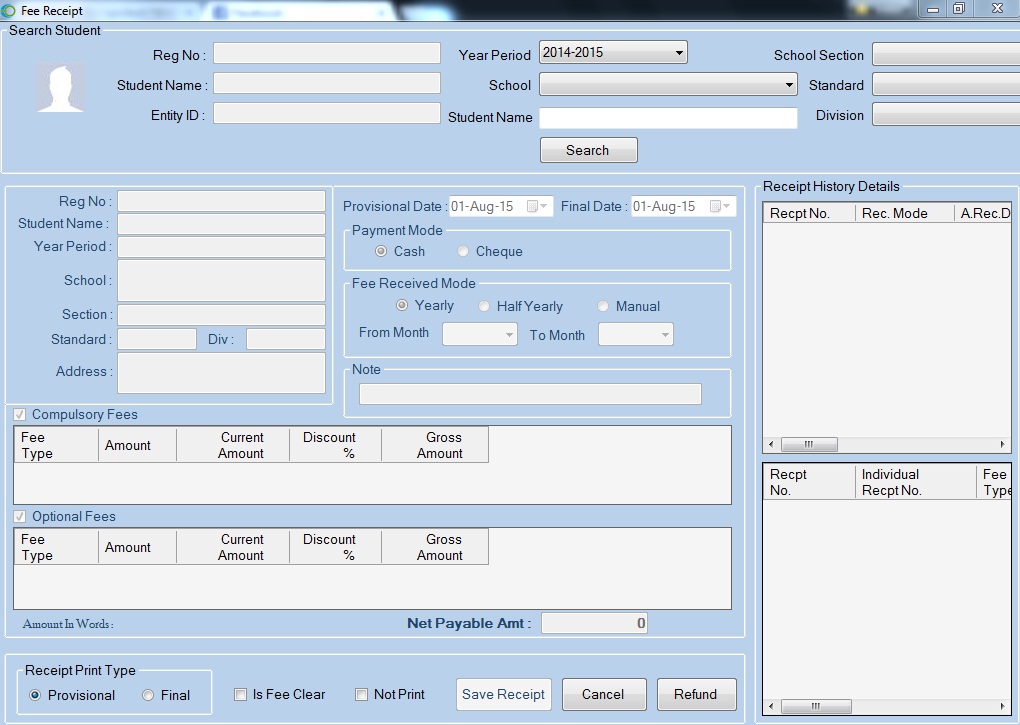Enable the Is Fee Clear checkbox
This screenshot has width=1020, height=725.
coord(240,694)
